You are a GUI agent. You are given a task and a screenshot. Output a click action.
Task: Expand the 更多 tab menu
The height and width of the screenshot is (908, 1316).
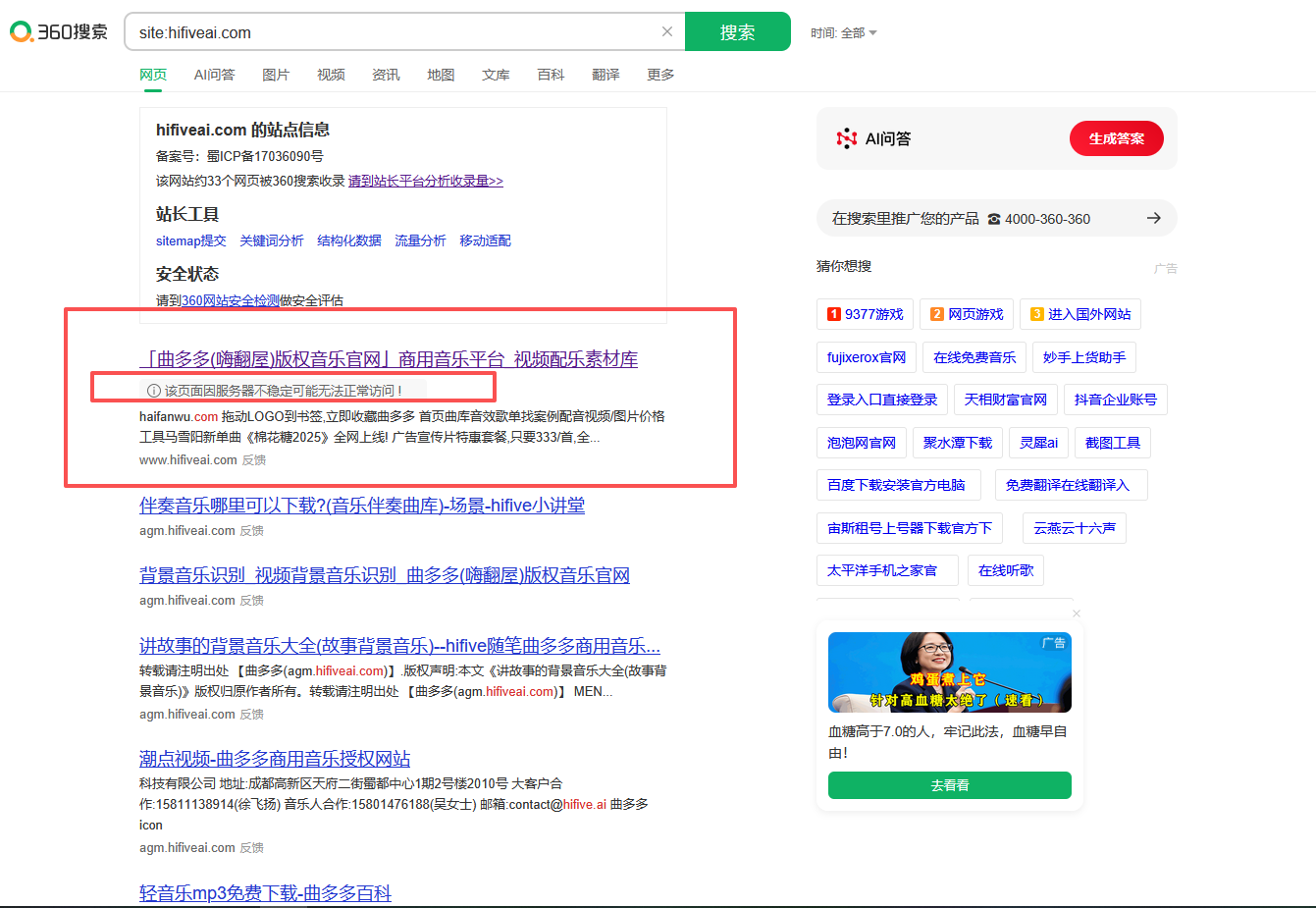(x=660, y=75)
